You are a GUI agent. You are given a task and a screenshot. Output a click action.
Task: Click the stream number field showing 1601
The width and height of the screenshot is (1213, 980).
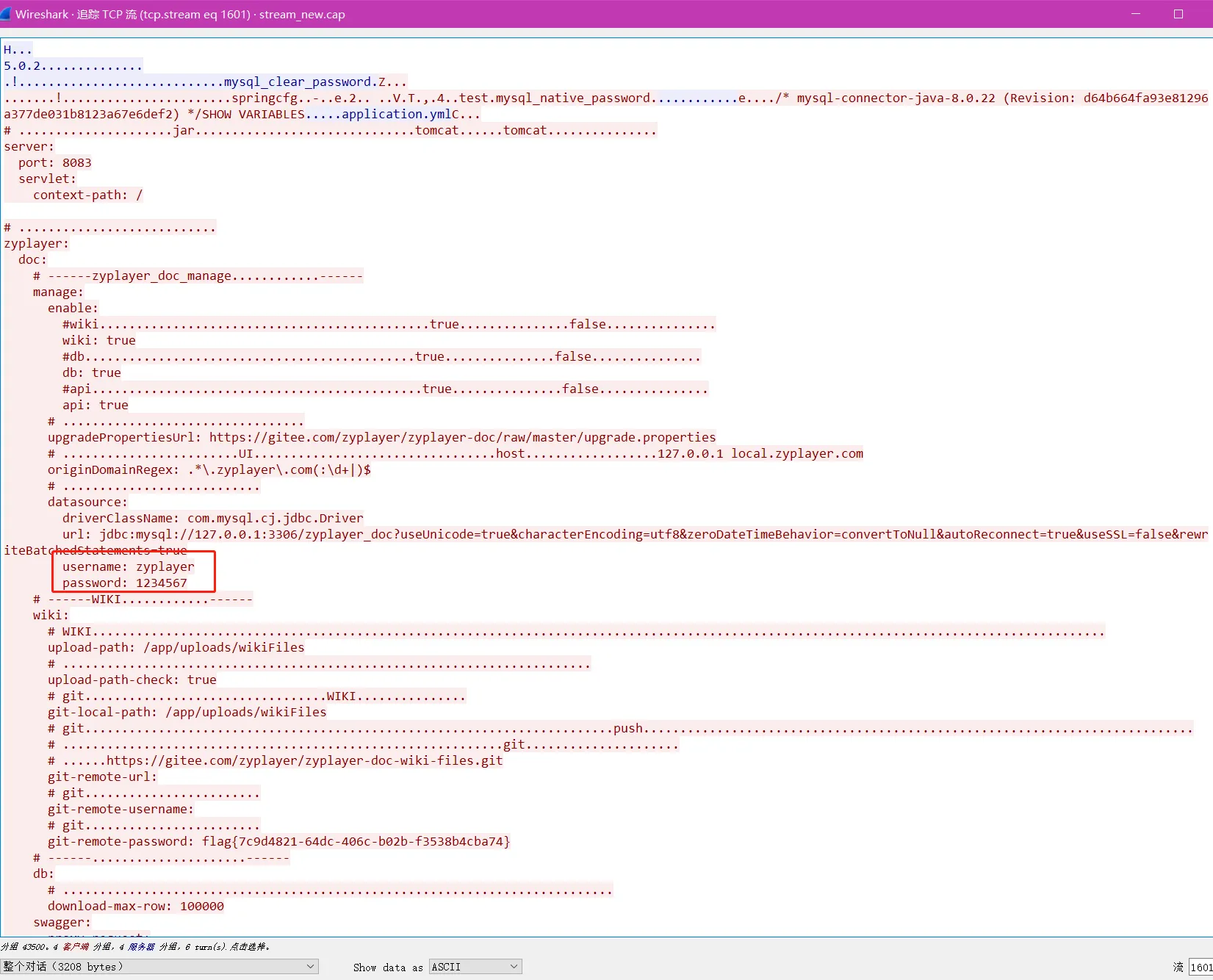[1201, 968]
